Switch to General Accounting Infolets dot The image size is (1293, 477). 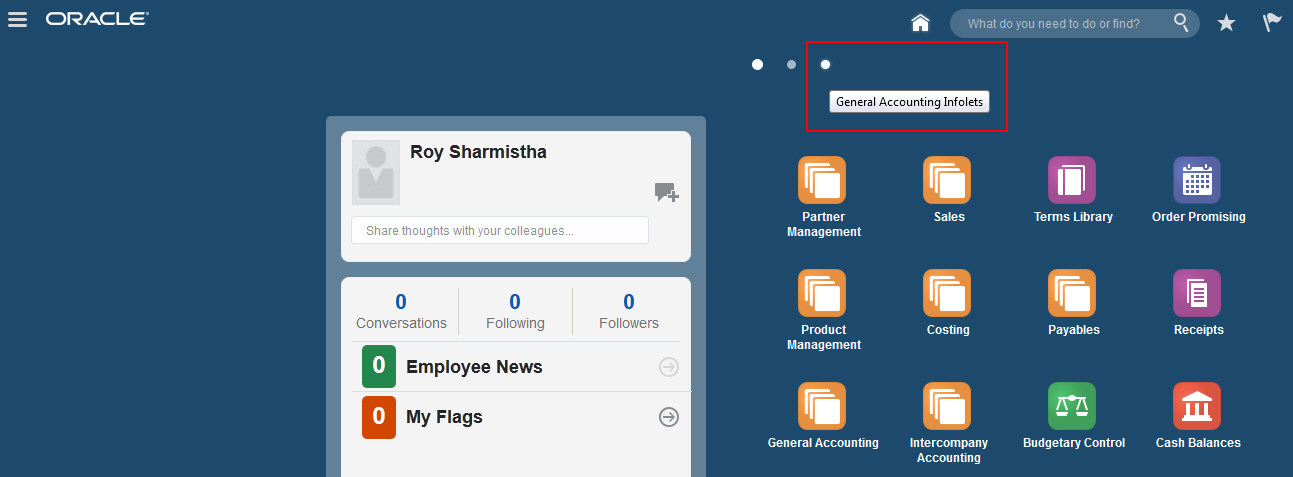pyautogui.click(x=825, y=65)
